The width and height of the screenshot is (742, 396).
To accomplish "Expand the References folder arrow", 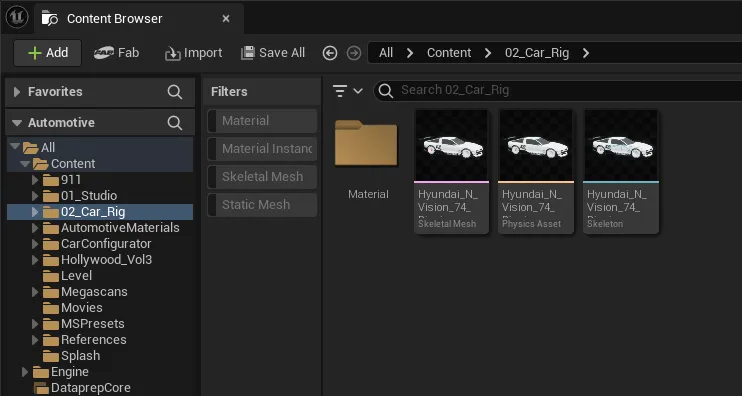I will point(35,340).
